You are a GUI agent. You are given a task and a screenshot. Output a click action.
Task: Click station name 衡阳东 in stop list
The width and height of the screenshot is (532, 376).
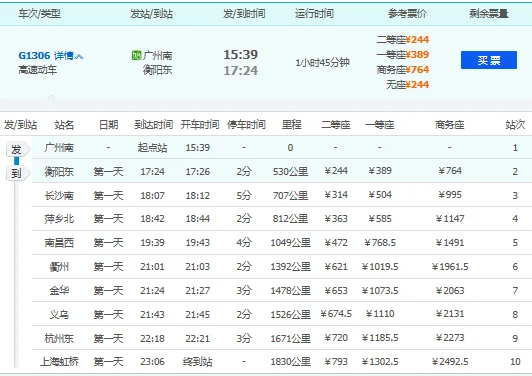pos(59,172)
